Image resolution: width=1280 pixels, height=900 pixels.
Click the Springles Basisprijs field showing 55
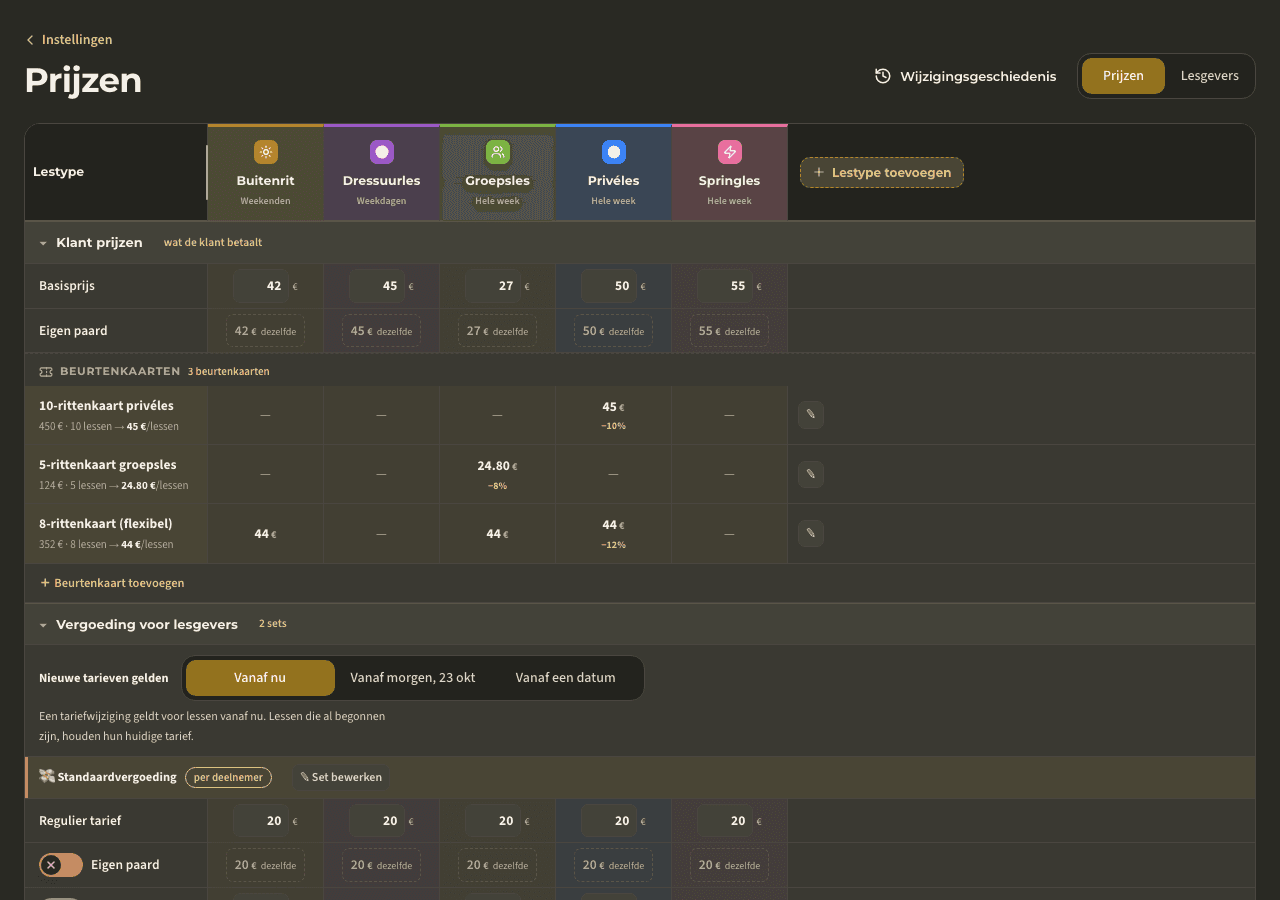[x=725, y=286]
